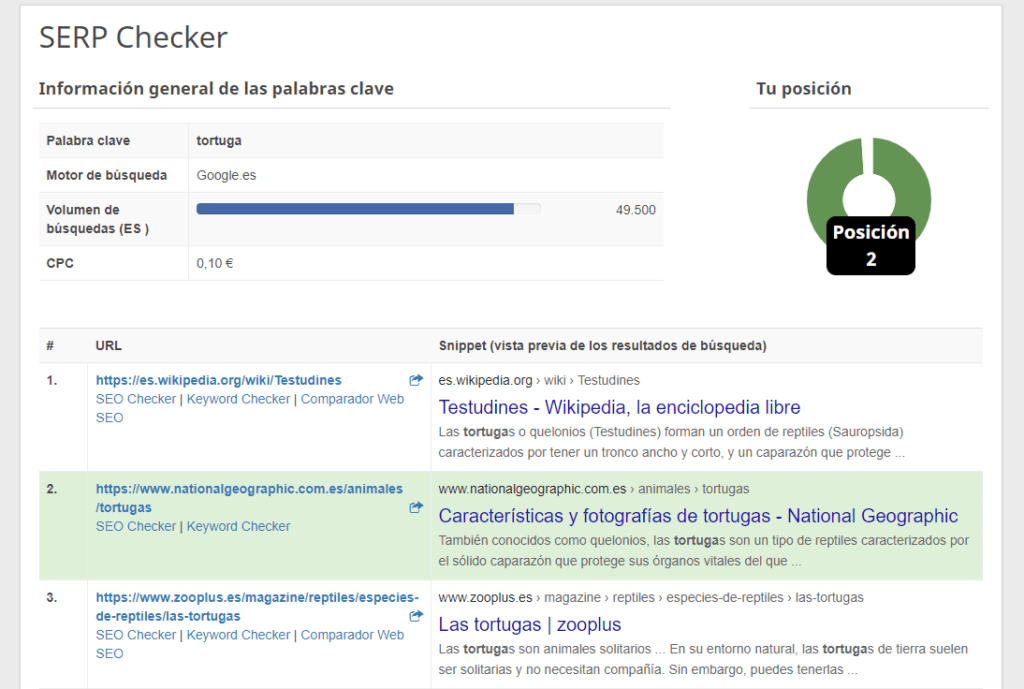Open the Las tortugas zooplus snippet title
1024x689 pixels.
[530, 624]
